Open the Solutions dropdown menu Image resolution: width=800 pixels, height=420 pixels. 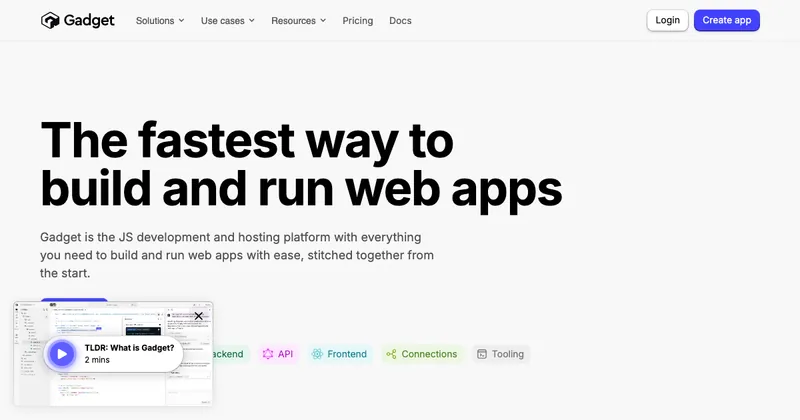tap(160, 21)
